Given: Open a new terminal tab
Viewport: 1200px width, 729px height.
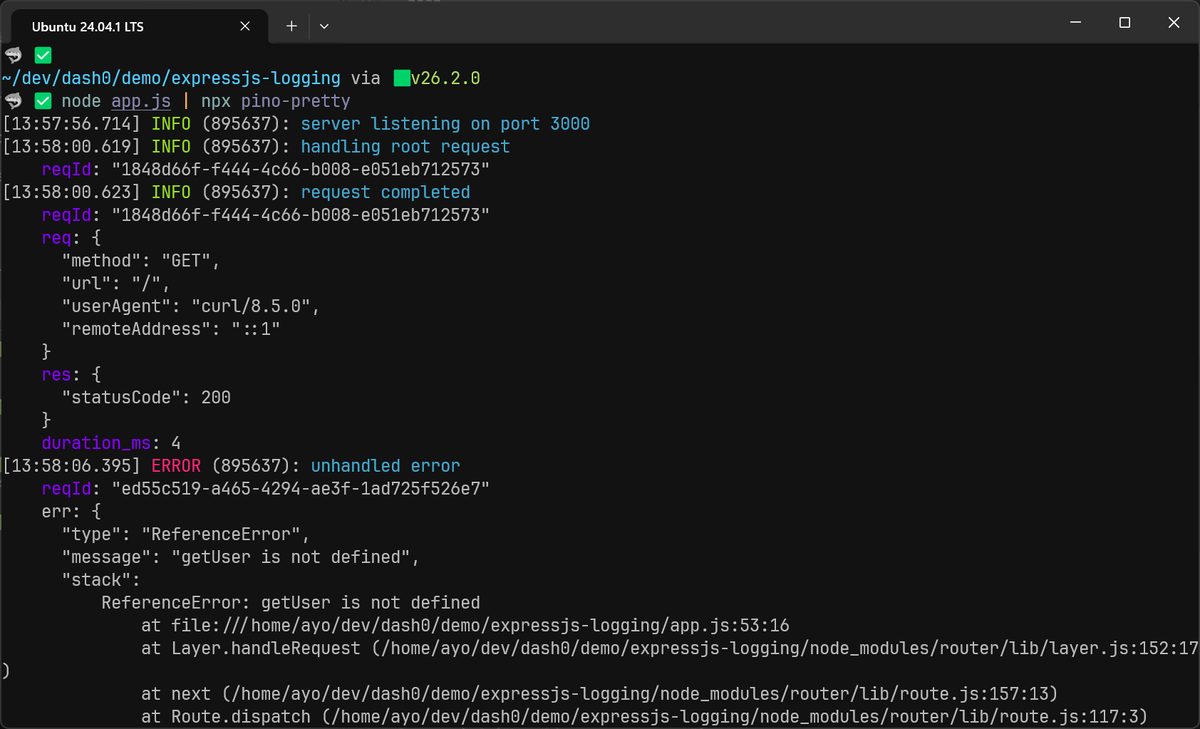Looking at the screenshot, I should (291, 26).
